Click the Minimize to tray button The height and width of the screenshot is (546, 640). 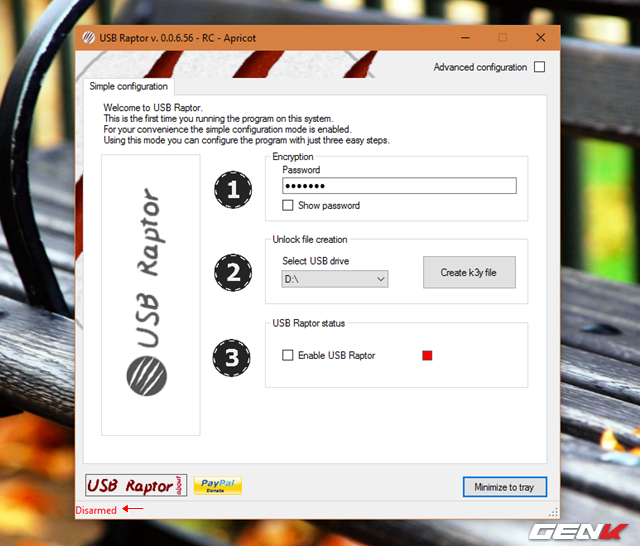504,487
